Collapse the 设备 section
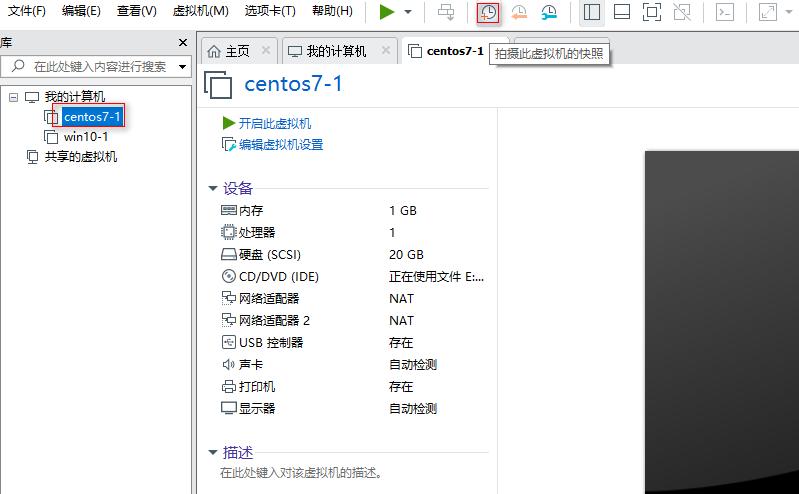Viewport: 799px width, 494px height. [x=212, y=188]
